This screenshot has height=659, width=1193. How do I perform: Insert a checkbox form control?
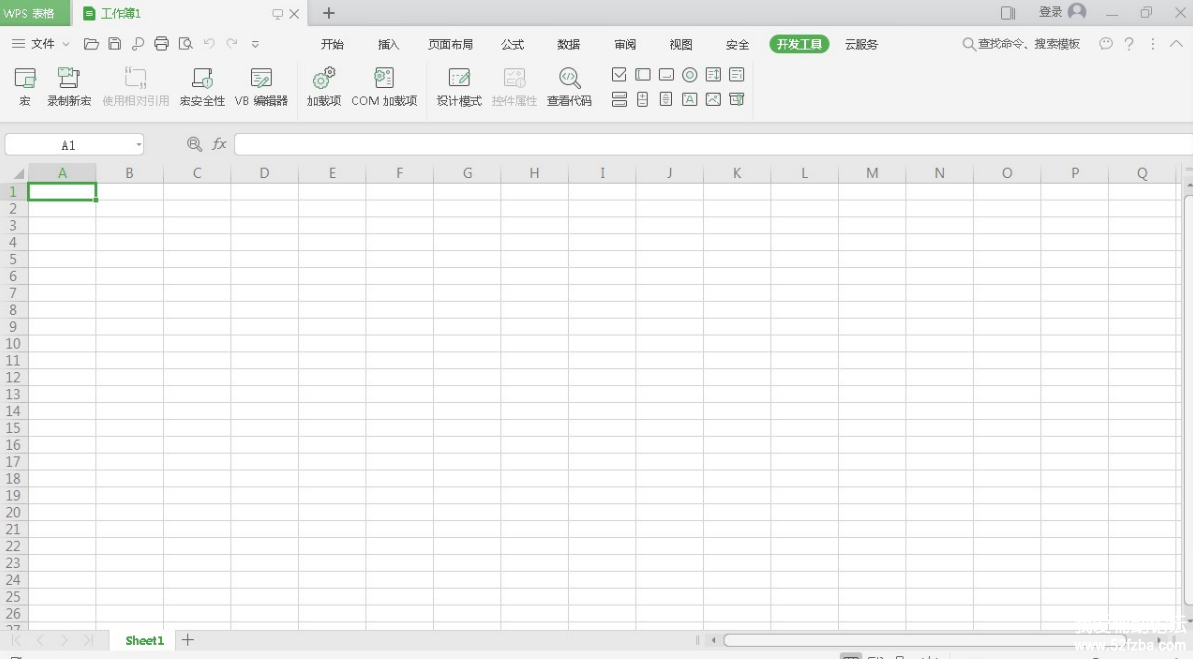pyautogui.click(x=619, y=75)
